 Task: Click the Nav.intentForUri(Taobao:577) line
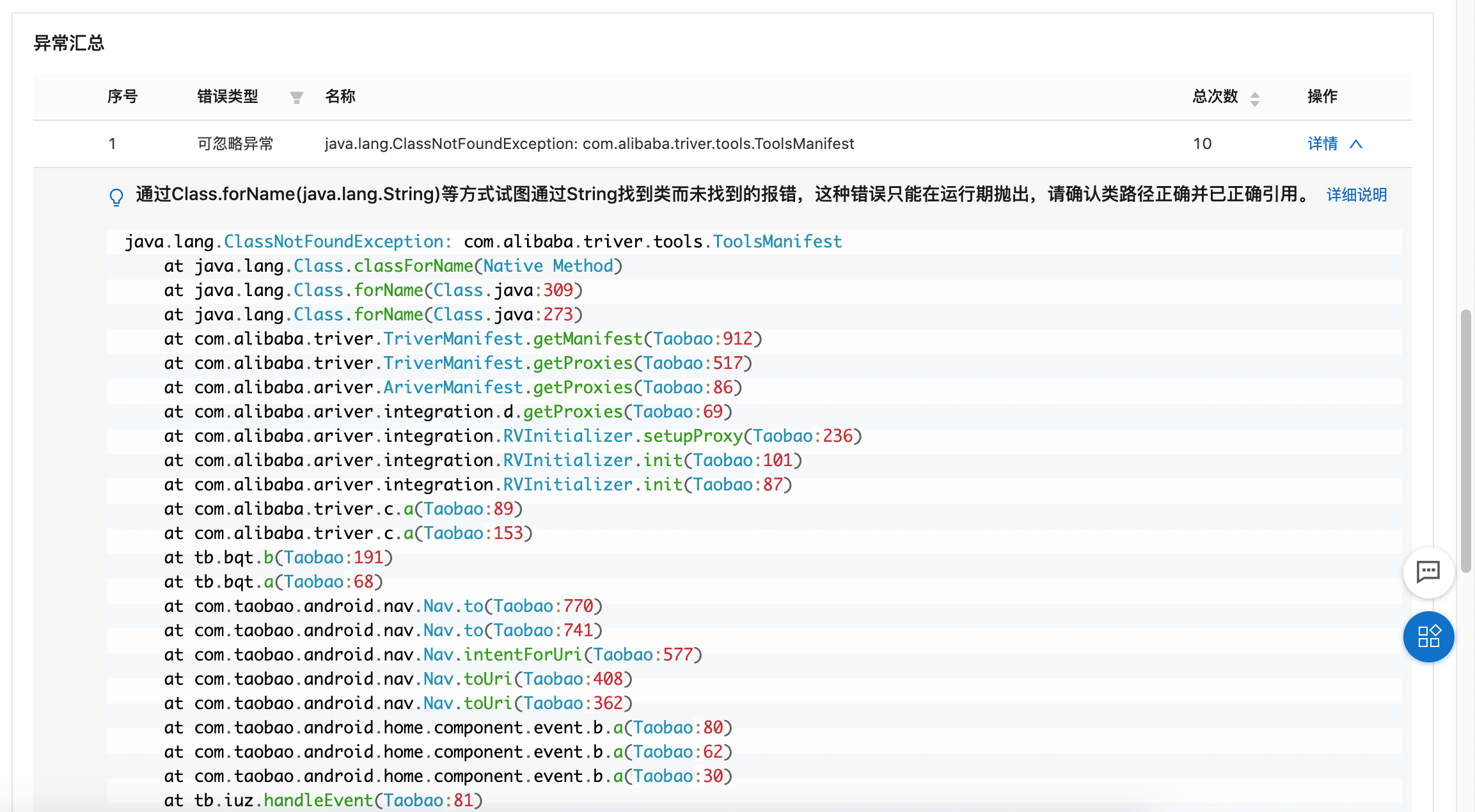click(x=433, y=655)
